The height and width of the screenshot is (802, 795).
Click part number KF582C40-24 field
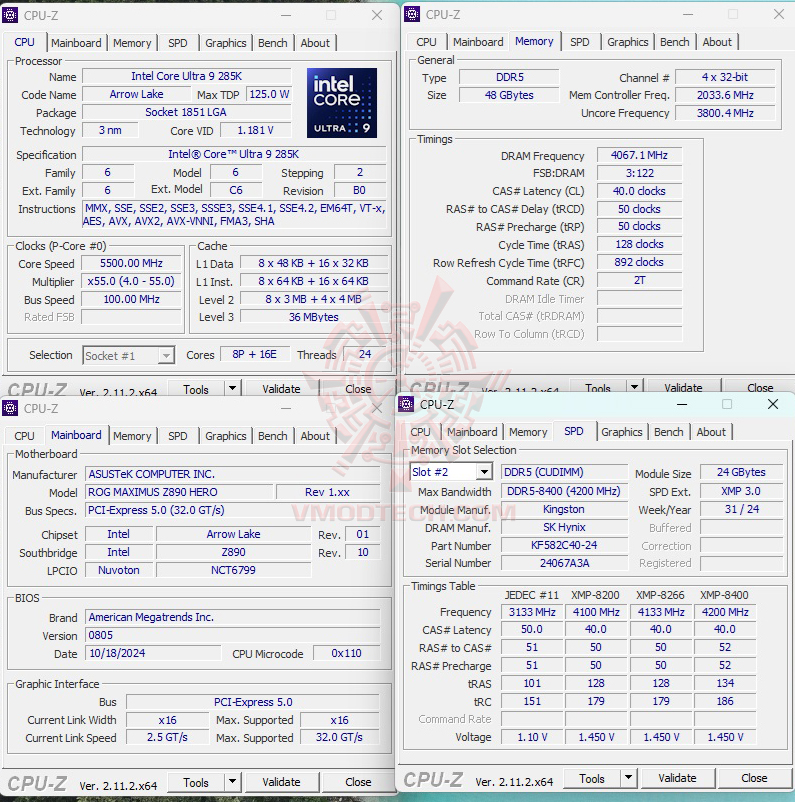(x=564, y=545)
